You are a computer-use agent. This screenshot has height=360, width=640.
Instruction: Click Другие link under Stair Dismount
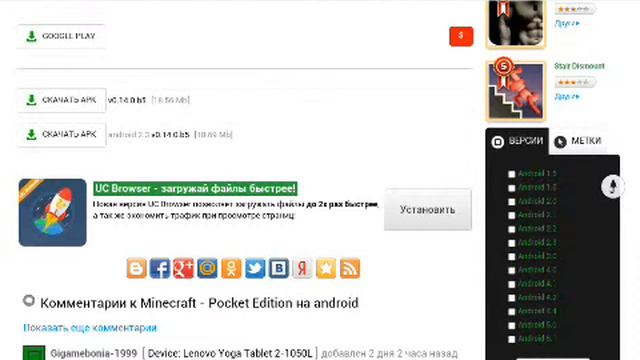(567, 97)
